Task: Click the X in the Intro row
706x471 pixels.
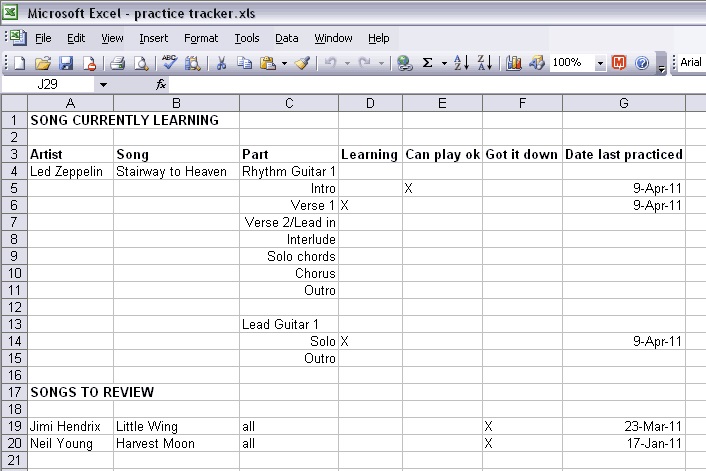Action: click(x=408, y=188)
